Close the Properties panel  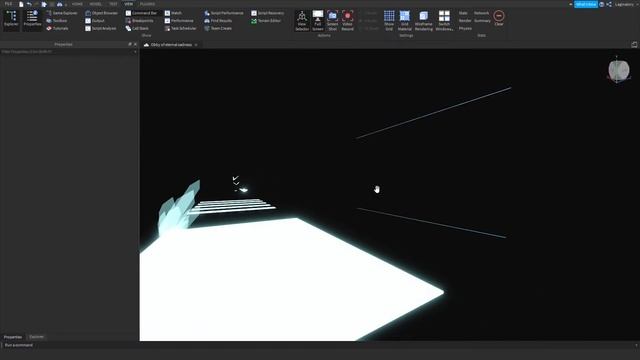tap(136, 44)
